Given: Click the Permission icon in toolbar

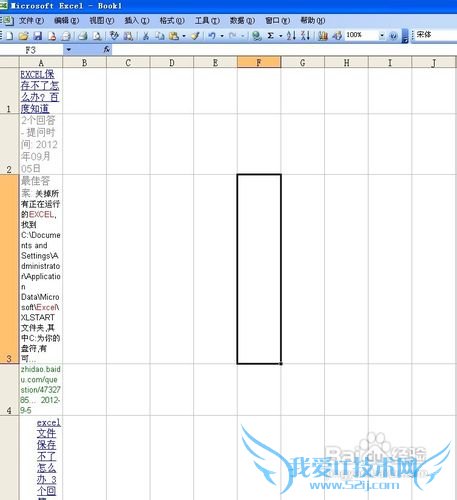Looking at the screenshot, I should (52, 35).
